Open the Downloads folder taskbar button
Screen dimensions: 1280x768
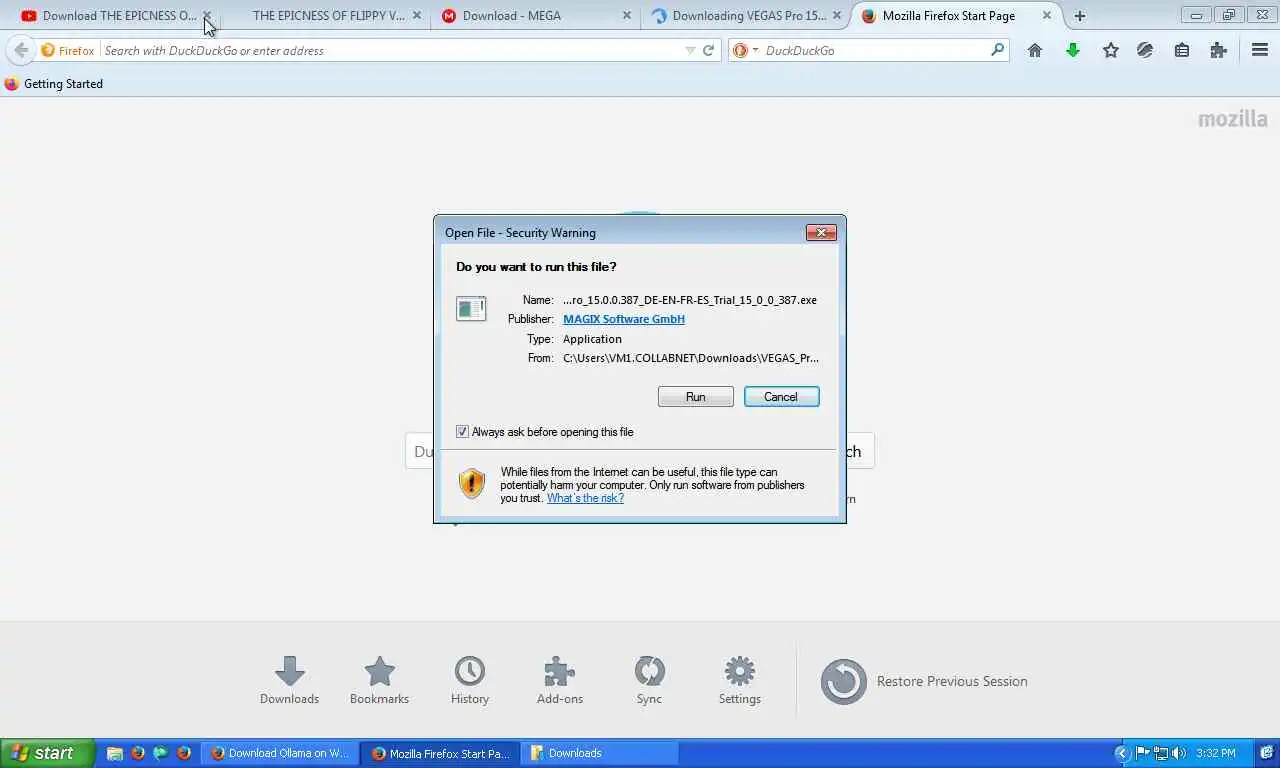point(601,753)
